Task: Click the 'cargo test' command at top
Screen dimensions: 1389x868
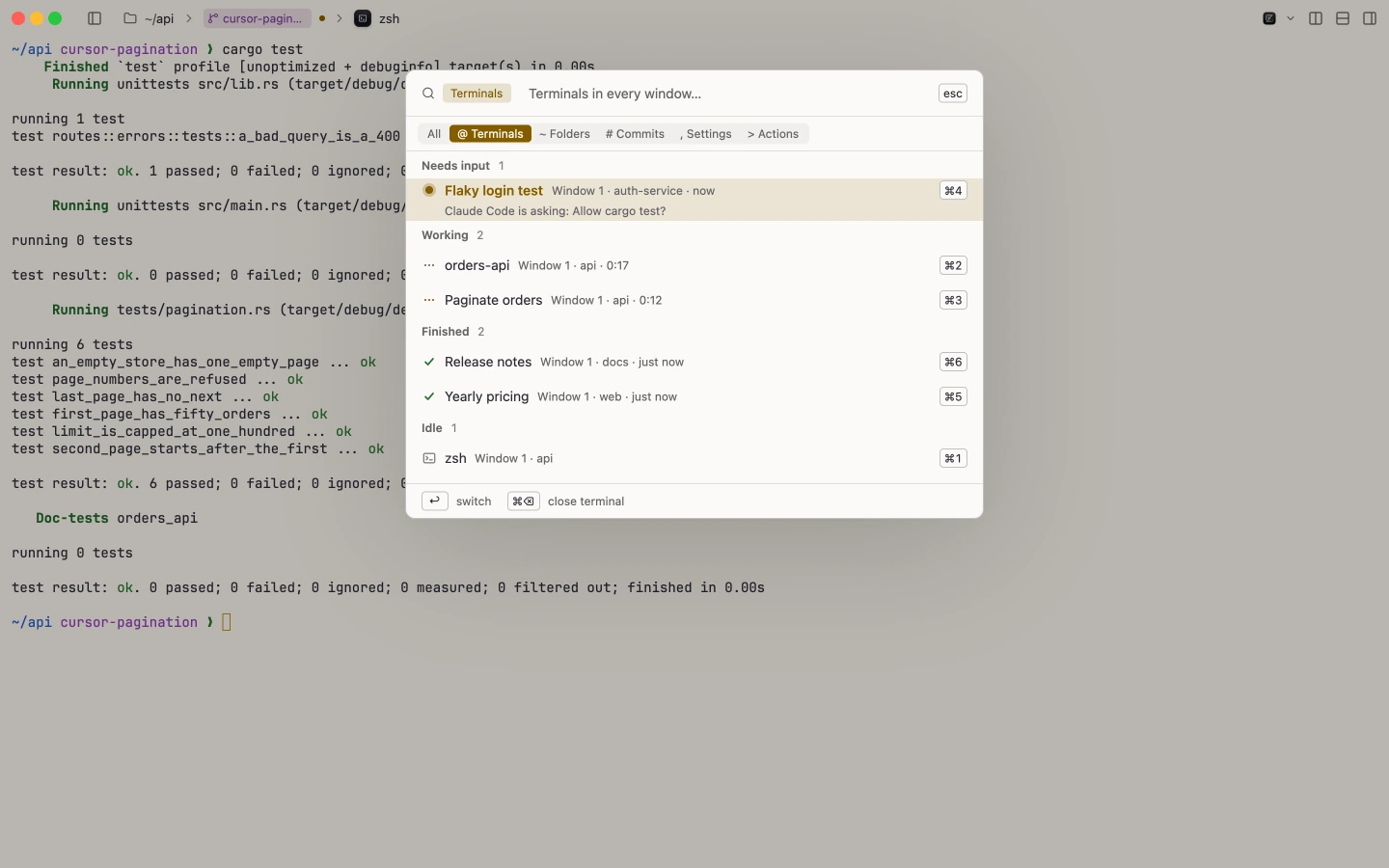Action: coord(262,49)
